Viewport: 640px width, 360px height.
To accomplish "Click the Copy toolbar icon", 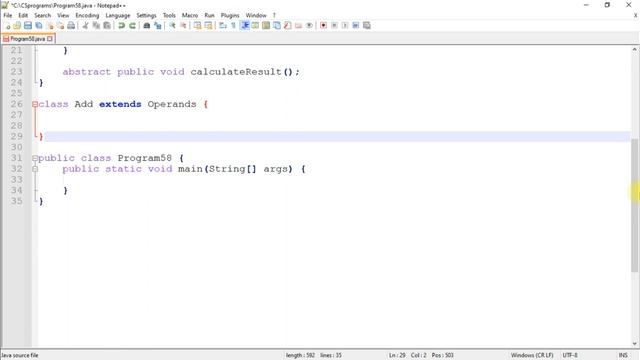I will pyautogui.click(x=96, y=26).
